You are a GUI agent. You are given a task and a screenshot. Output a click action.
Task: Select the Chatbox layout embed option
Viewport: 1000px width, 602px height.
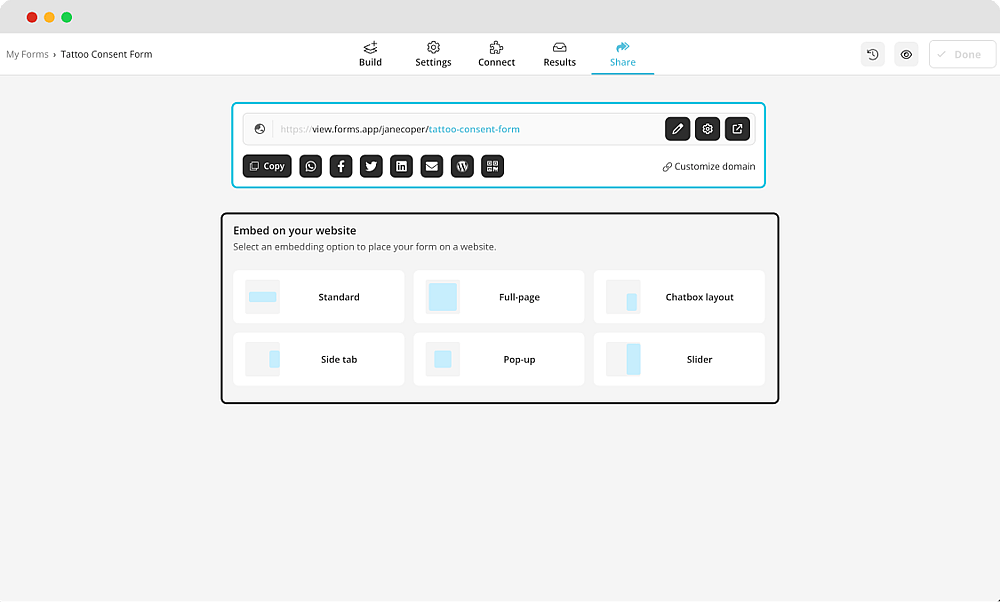679,297
